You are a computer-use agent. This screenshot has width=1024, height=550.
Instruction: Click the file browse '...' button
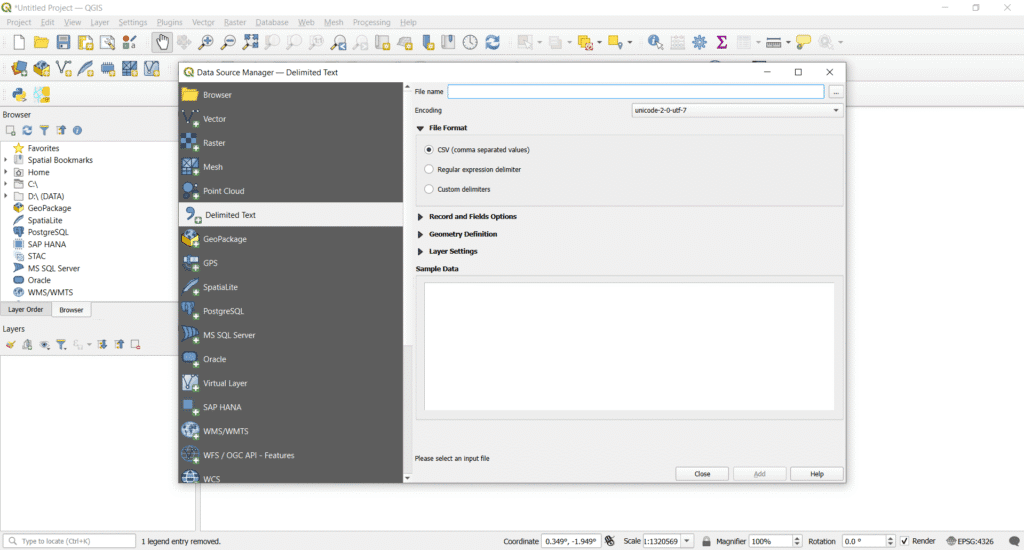(x=835, y=92)
